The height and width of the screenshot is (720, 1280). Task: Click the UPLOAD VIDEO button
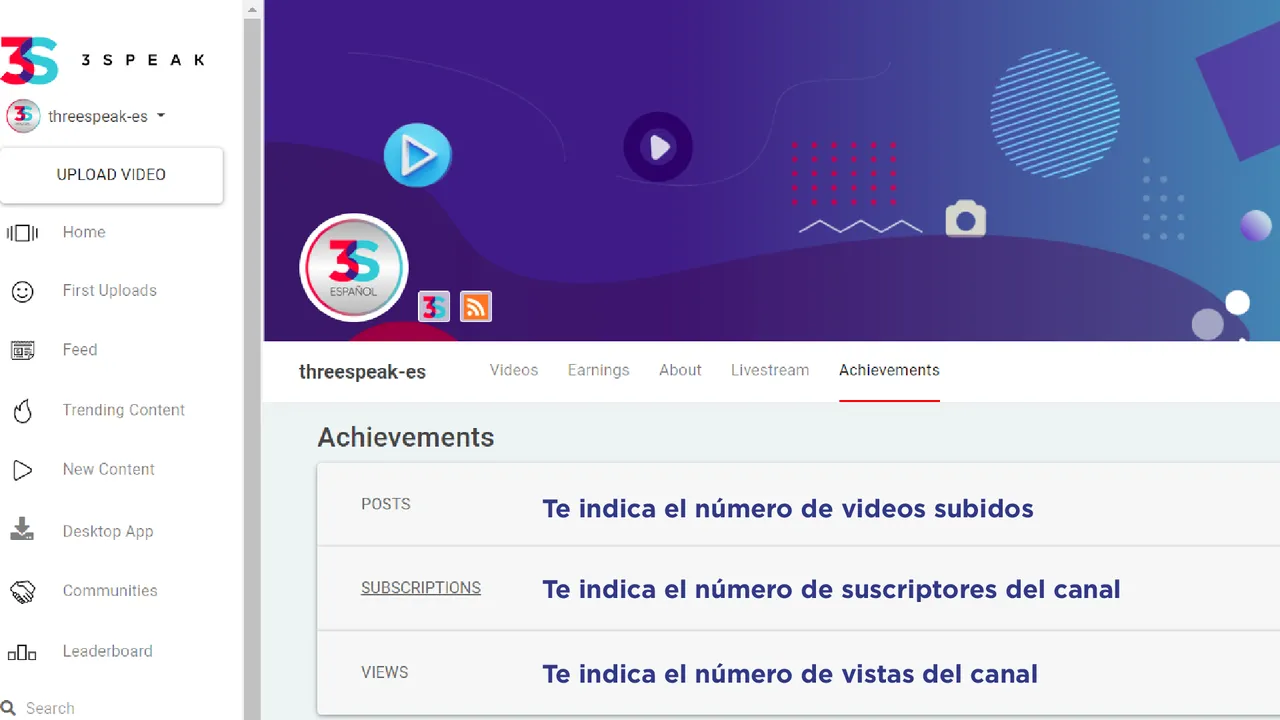coord(111,175)
